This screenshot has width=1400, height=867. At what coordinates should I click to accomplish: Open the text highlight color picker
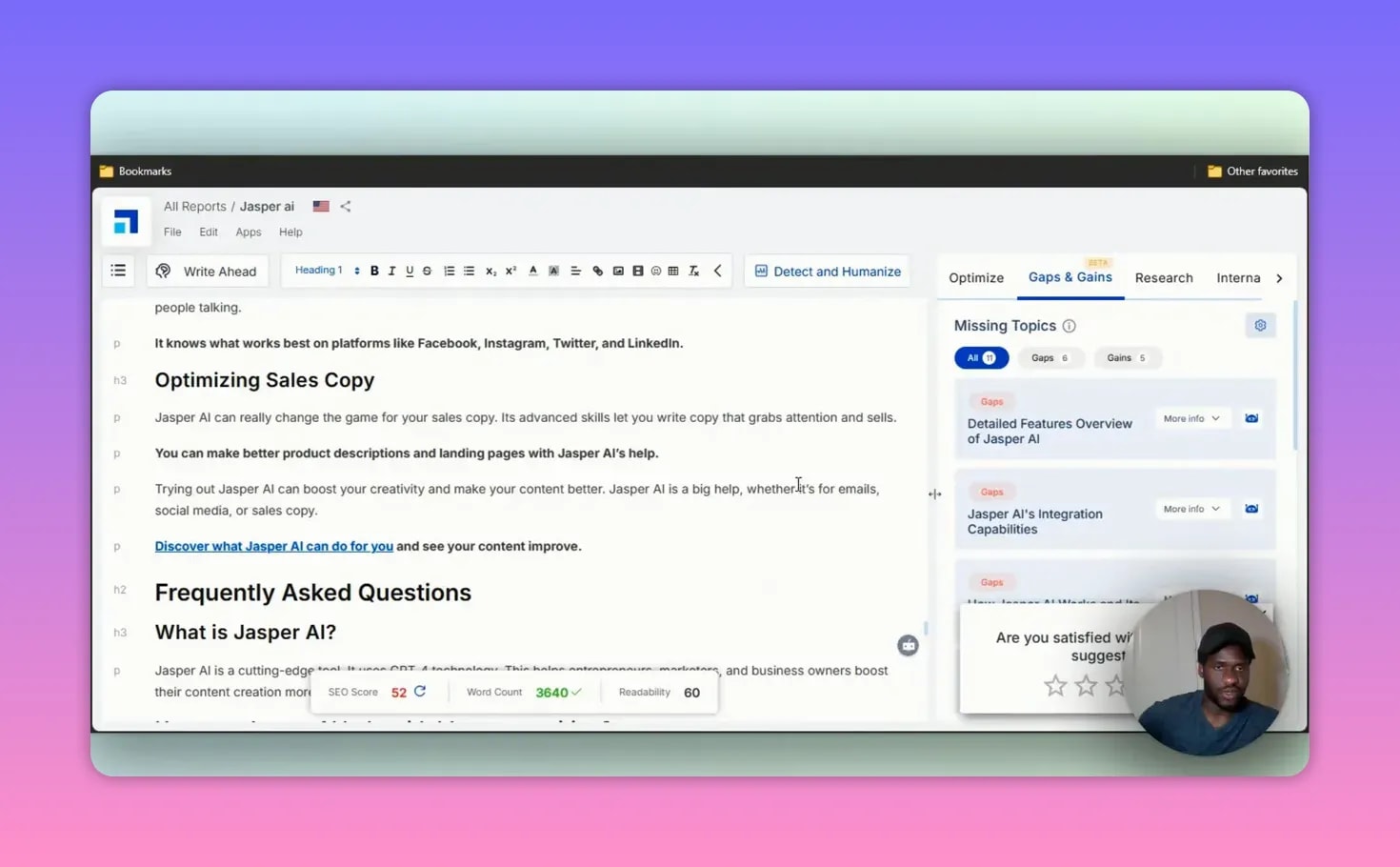(553, 272)
